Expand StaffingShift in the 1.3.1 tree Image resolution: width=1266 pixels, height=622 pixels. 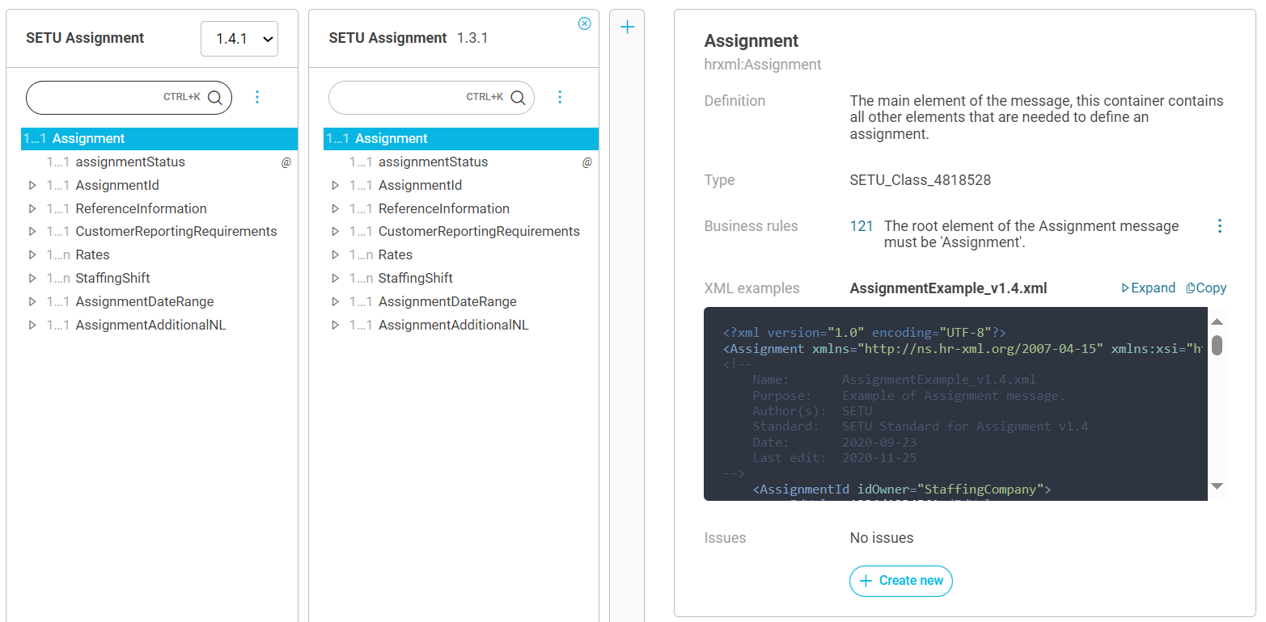[336, 278]
